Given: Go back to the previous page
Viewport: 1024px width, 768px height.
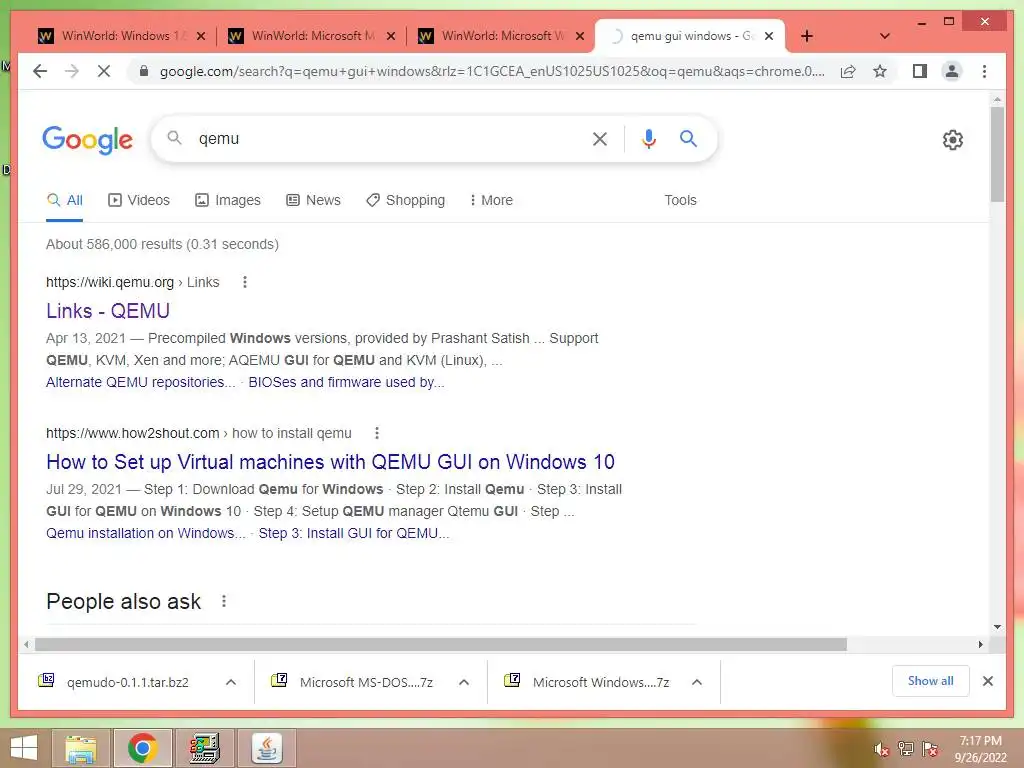Looking at the screenshot, I should coord(40,71).
